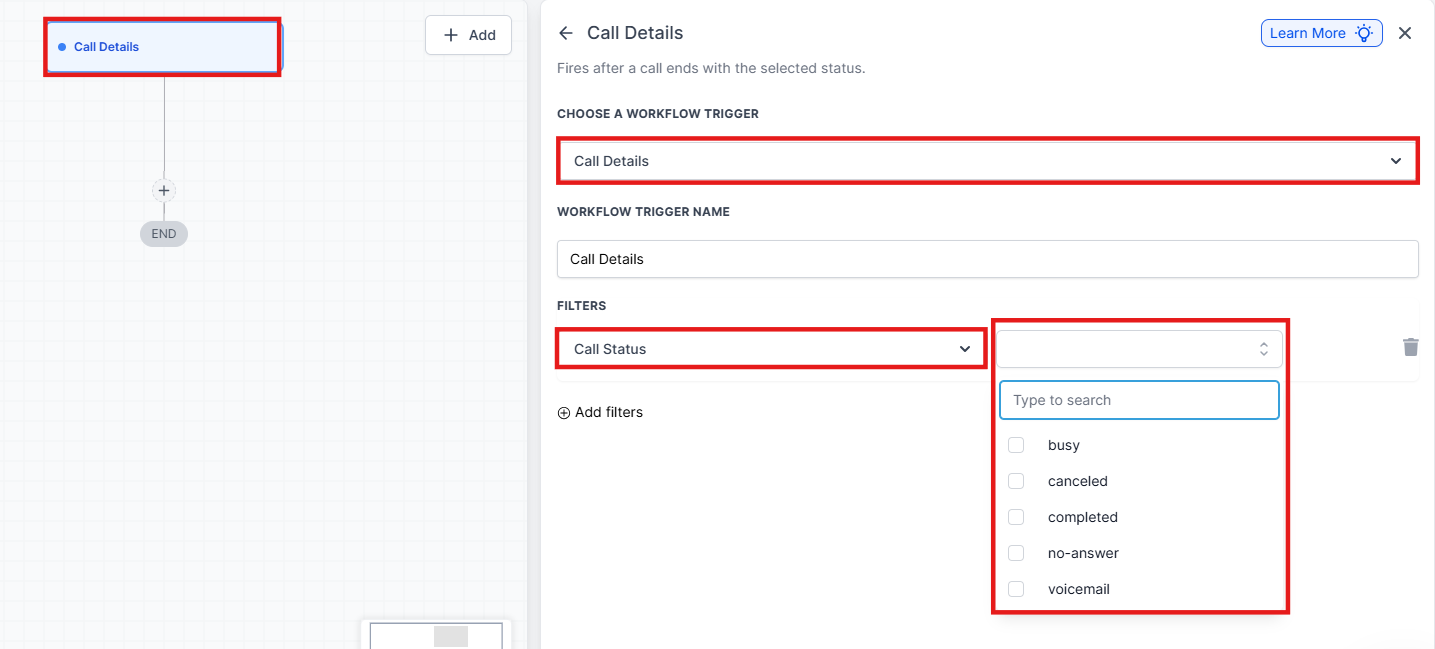The height and width of the screenshot is (649, 1435).
Task: Expand the Call Status filter dropdown
Action: tap(771, 349)
